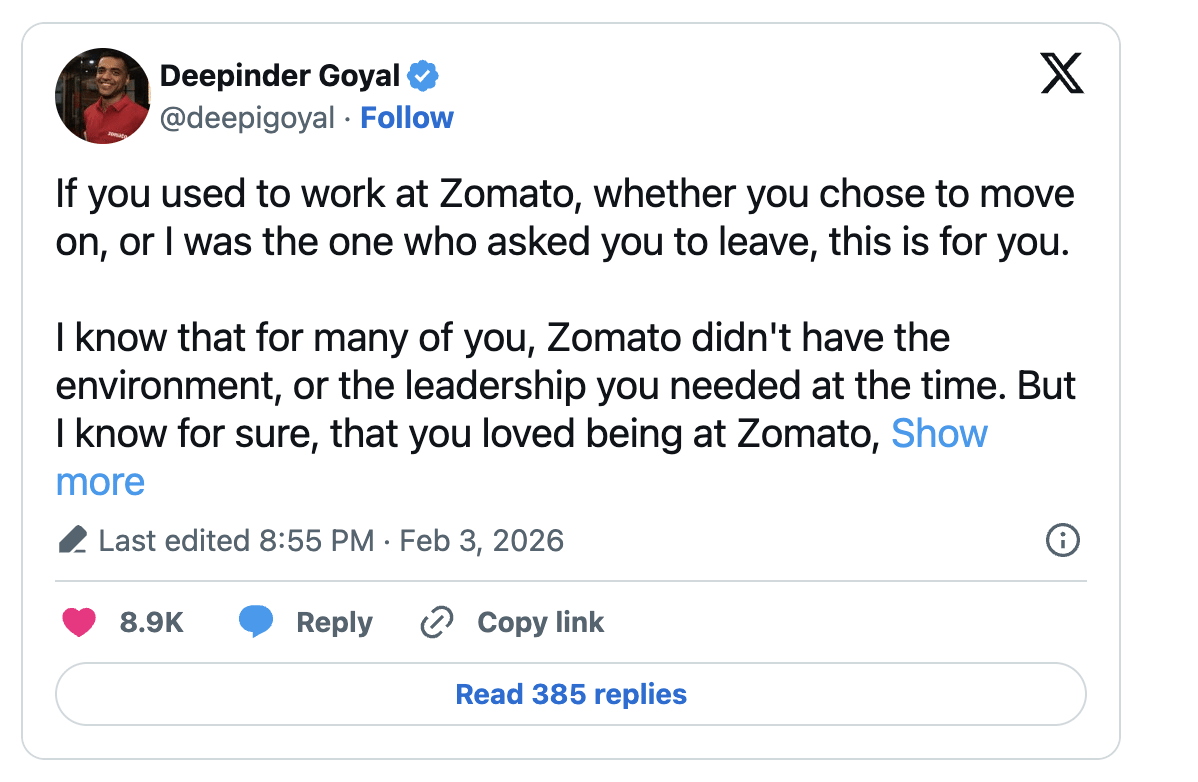Image resolution: width=1198 pixels, height=782 pixels.
Task: Click the word 'more' below the tweet text
Action: click(x=100, y=481)
